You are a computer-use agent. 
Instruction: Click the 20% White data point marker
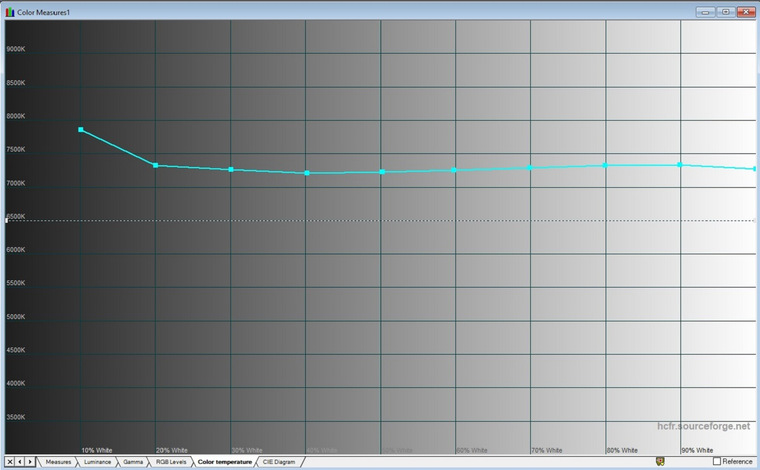156,165
